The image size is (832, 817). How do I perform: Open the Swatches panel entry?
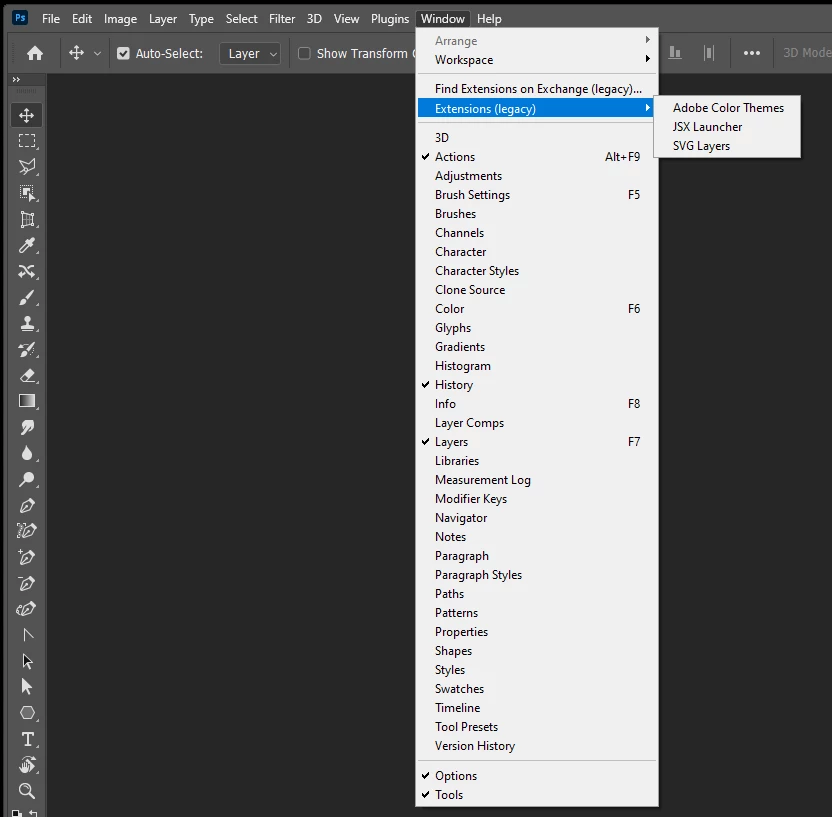(x=537, y=689)
